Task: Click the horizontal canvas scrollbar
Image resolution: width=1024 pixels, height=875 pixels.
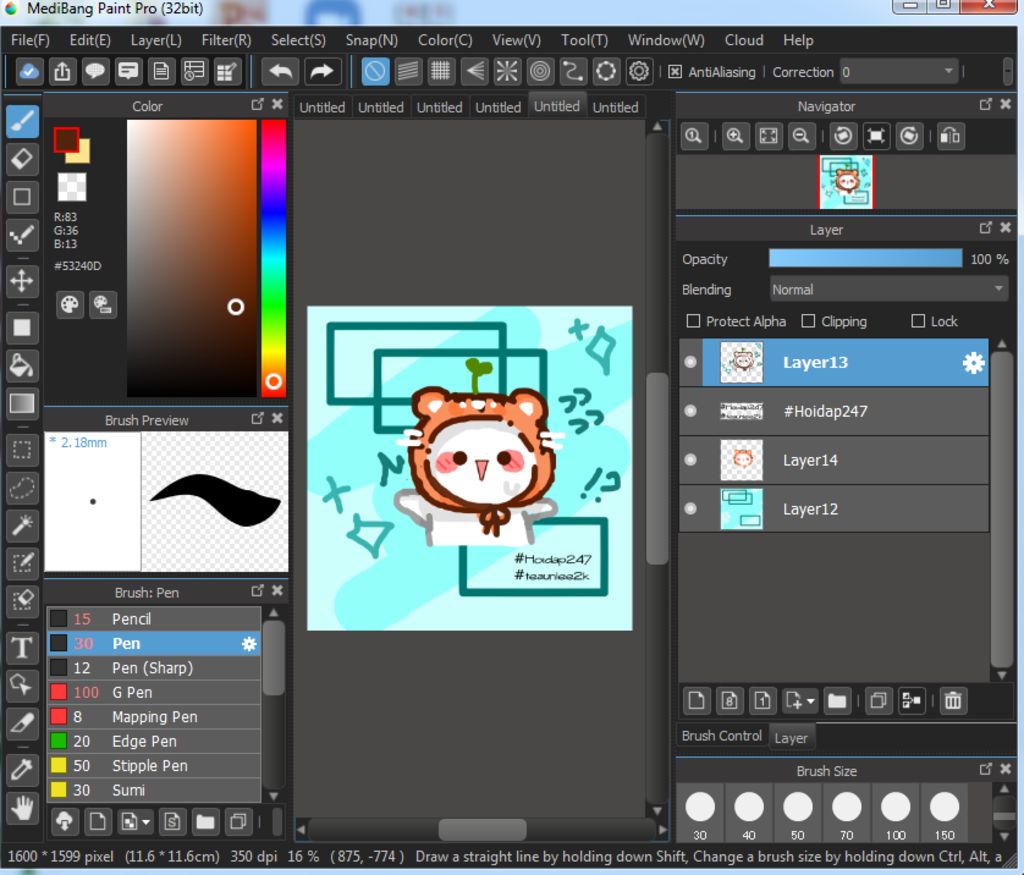Action: point(482,829)
